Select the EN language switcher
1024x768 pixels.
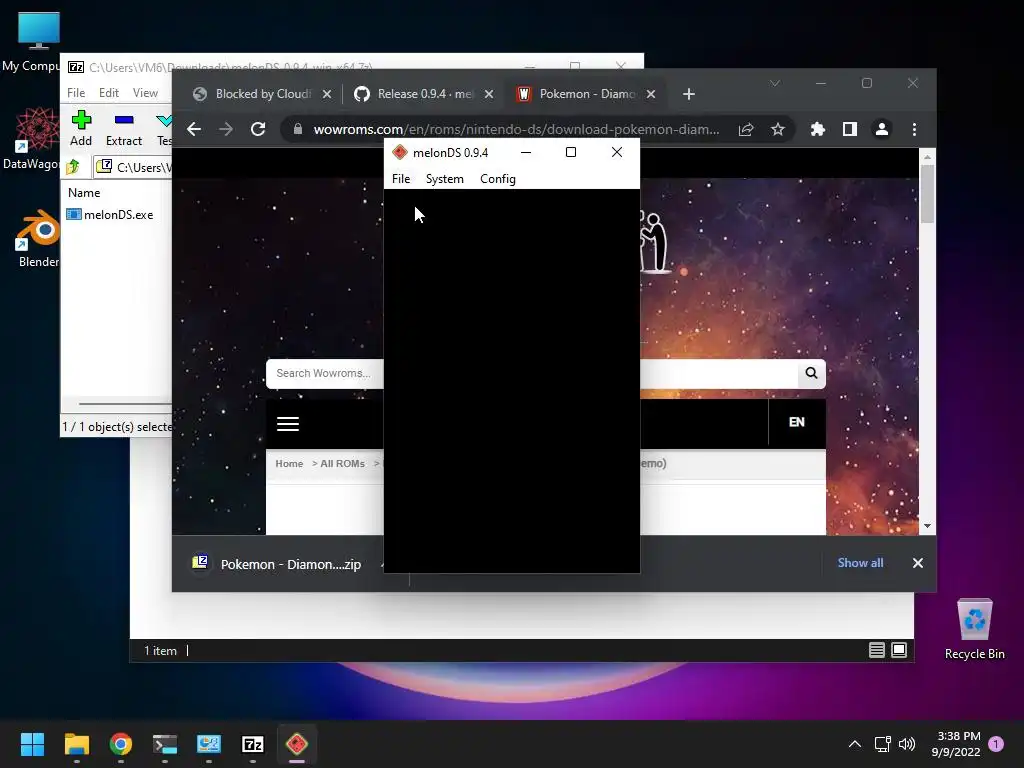coord(797,422)
